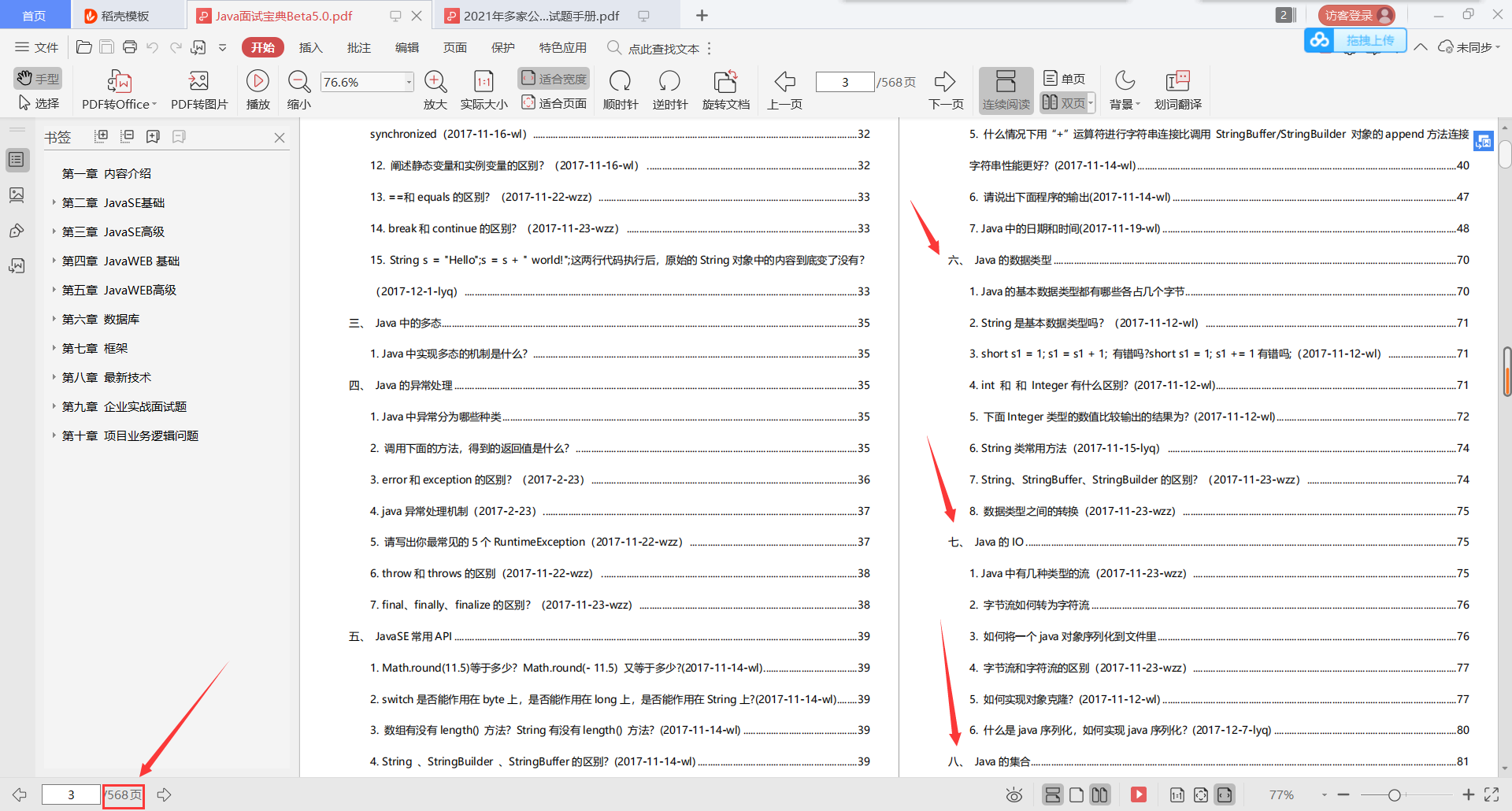Toggle fit-width icon in status bar
Image resolution: width=1512 pixels, height=811 pixels.
coord(1225,794)
